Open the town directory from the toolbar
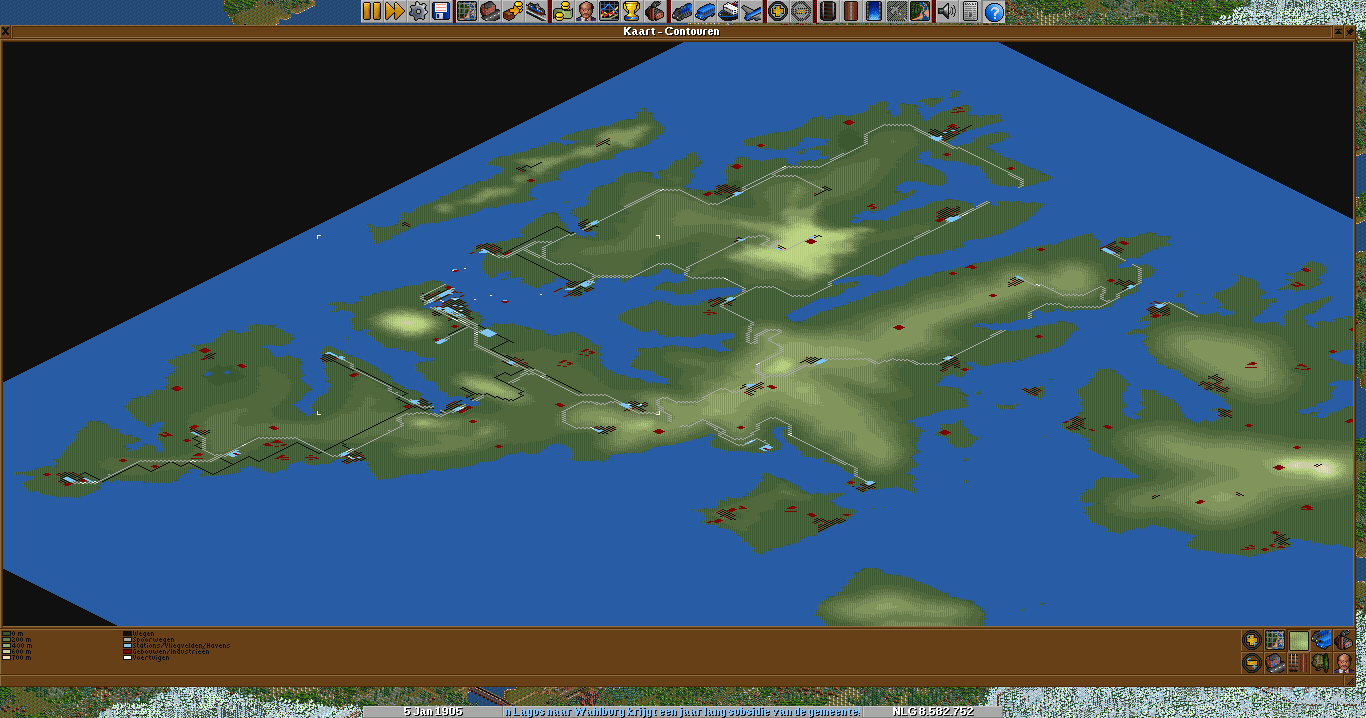Viewport: 1366px width, 718px height. click(x=490, y=11)
